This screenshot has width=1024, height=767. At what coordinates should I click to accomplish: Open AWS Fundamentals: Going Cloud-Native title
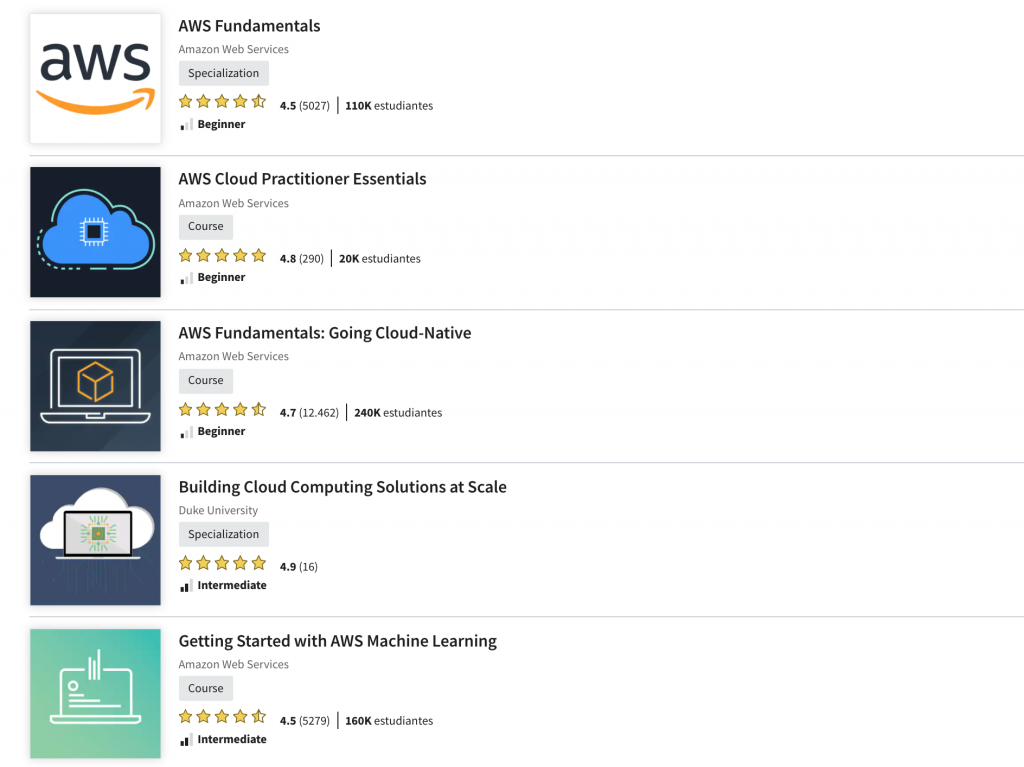pos(324,333)
